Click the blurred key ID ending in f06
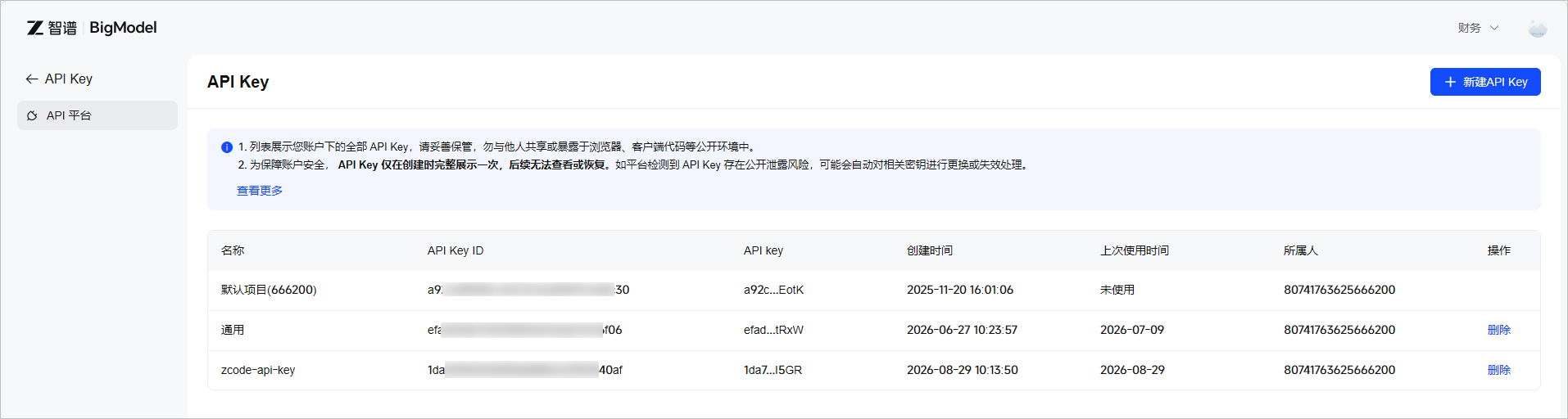The height and width of the screenshot is (419, 1568). click(525, 330)
